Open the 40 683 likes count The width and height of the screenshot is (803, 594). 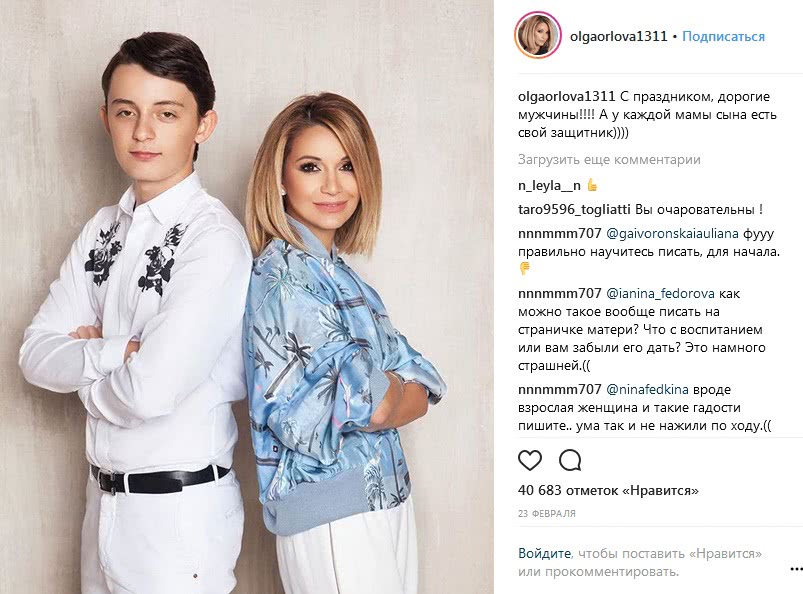[x=608, y=491]
